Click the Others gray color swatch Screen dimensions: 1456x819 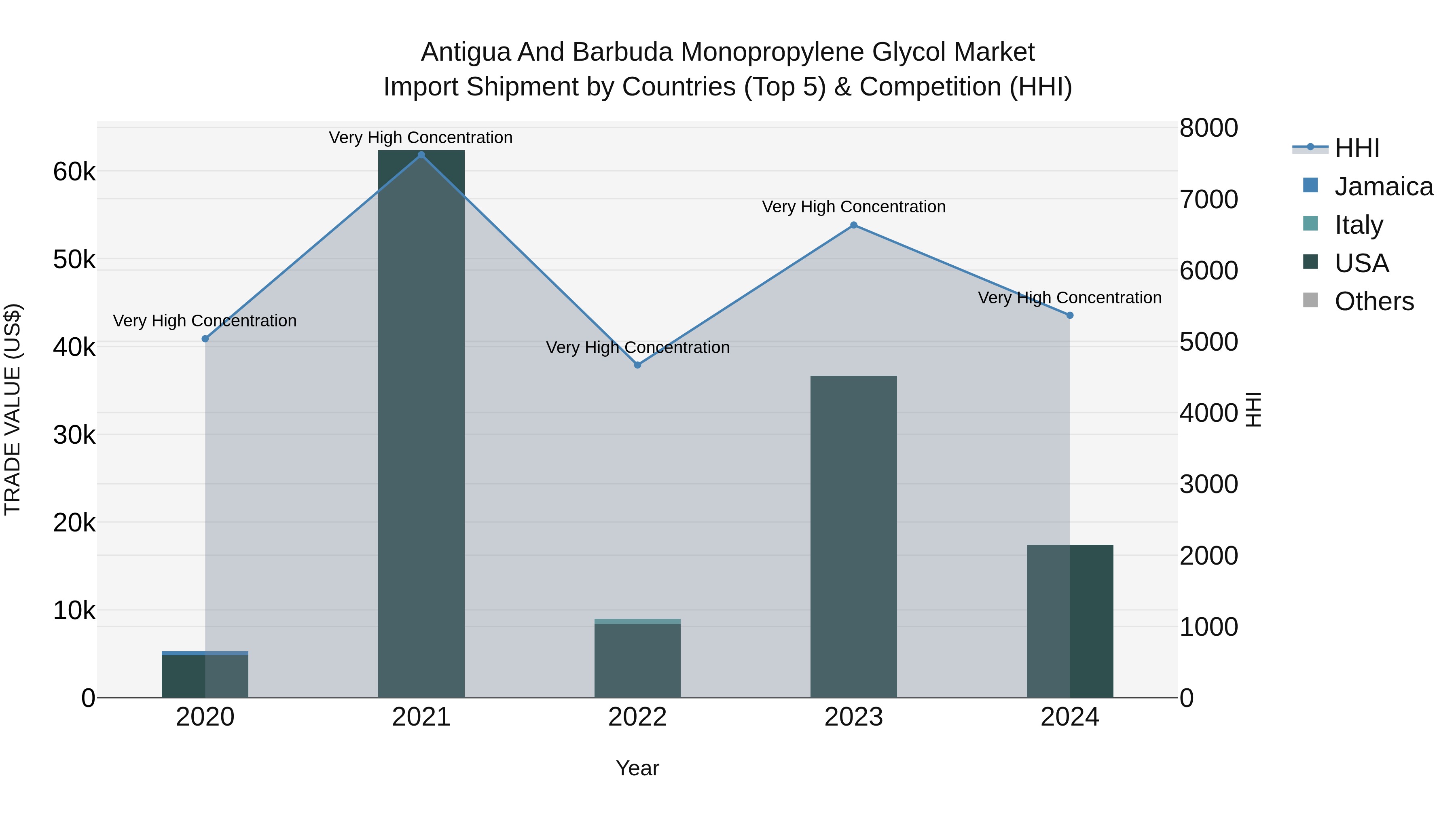pos(1310,300)
